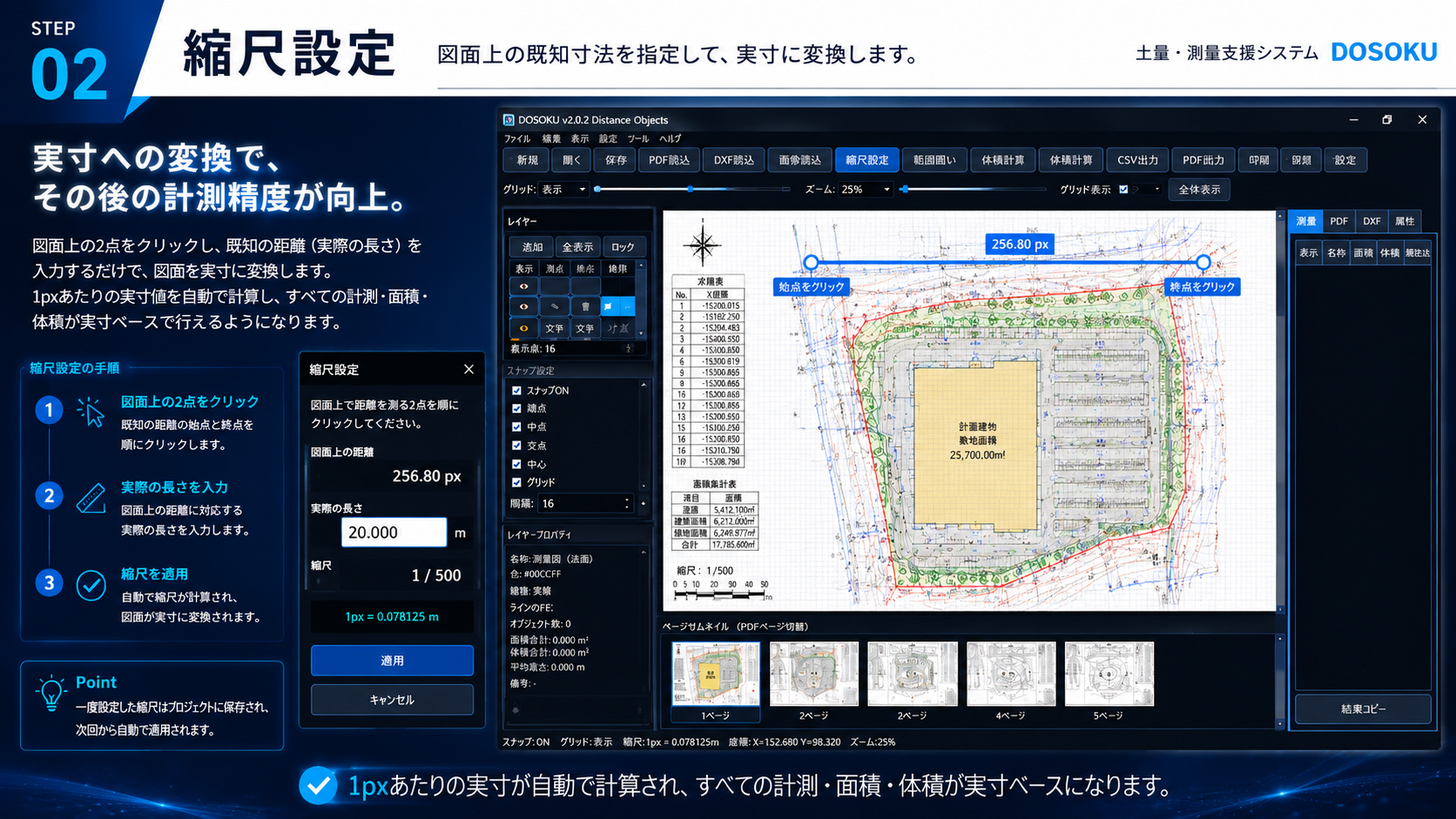Click the 新規 toolbar button
1456x819 pixels.
[527, 160]
